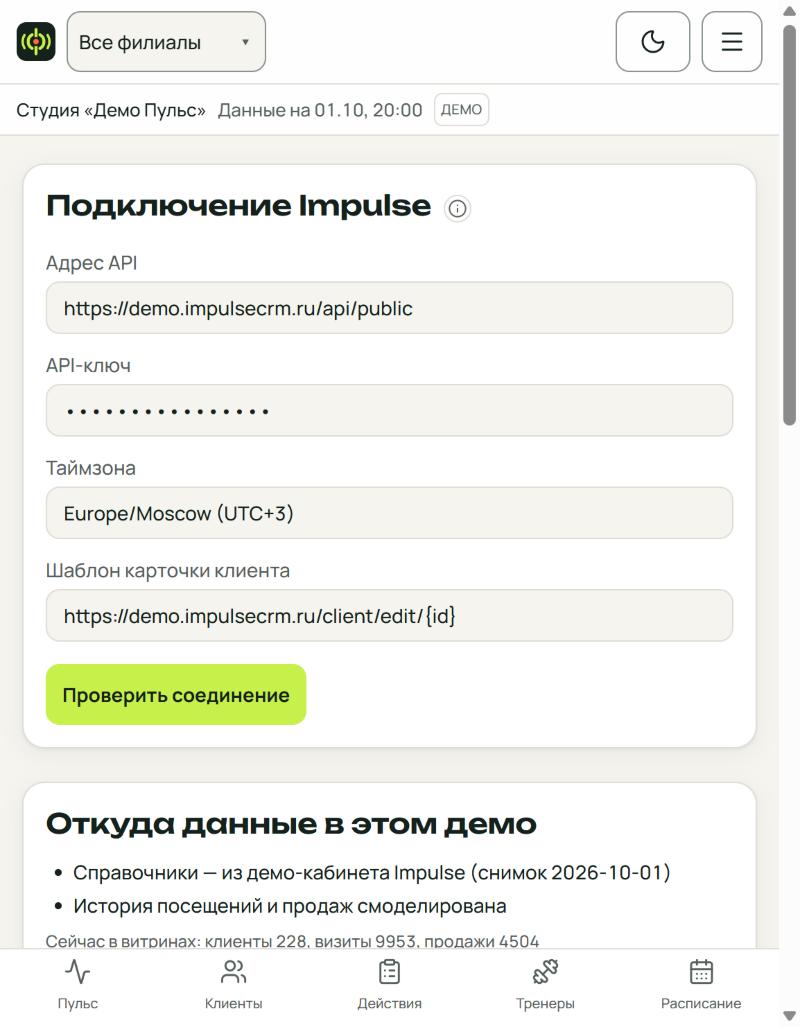Toggle dark mode with the moon icon

653,41
